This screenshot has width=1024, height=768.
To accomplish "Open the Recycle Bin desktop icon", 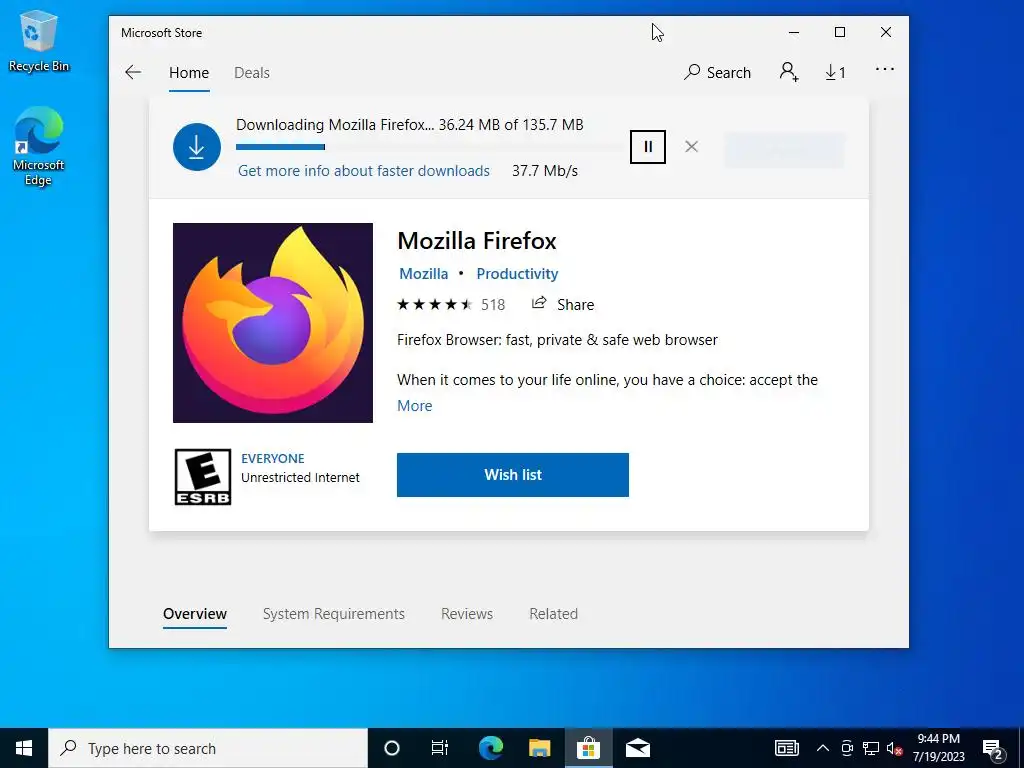I will [39, 42].
